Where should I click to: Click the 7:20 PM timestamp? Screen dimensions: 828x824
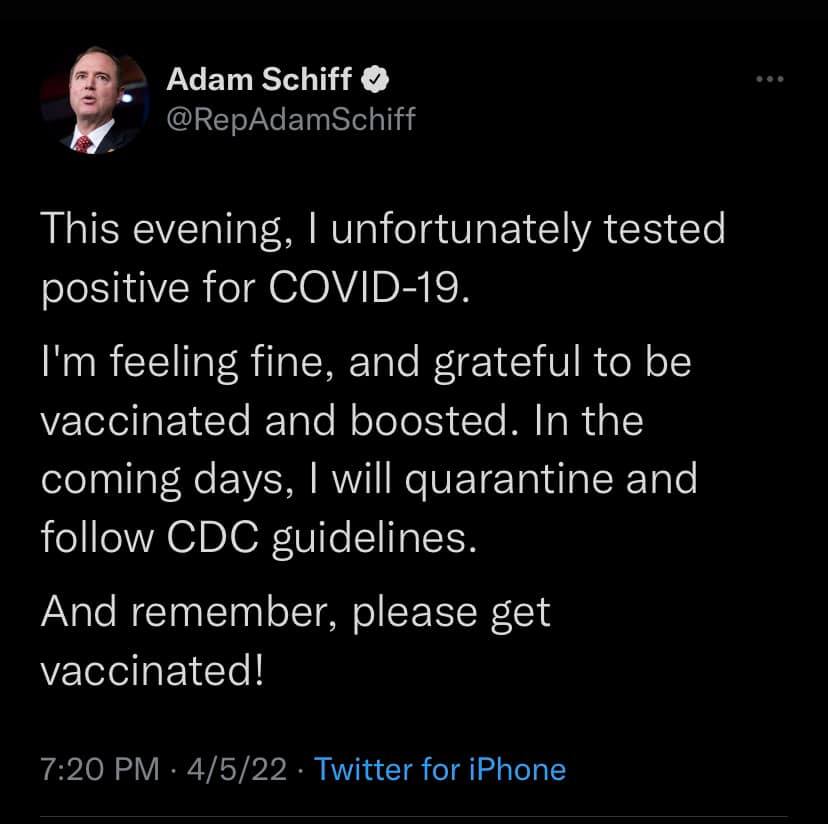click(x=99, y=769)
